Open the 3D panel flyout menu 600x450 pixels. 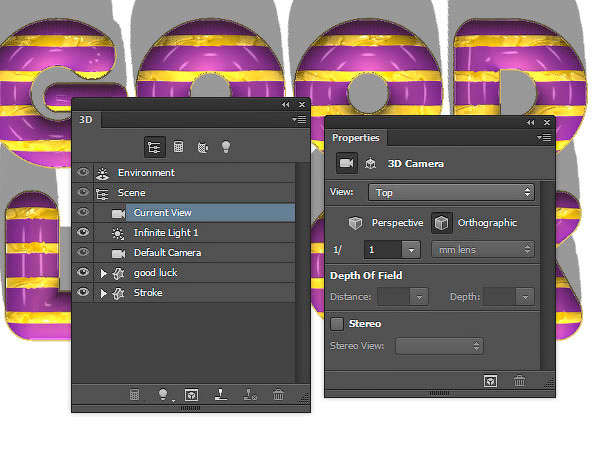tap(299, 120)
